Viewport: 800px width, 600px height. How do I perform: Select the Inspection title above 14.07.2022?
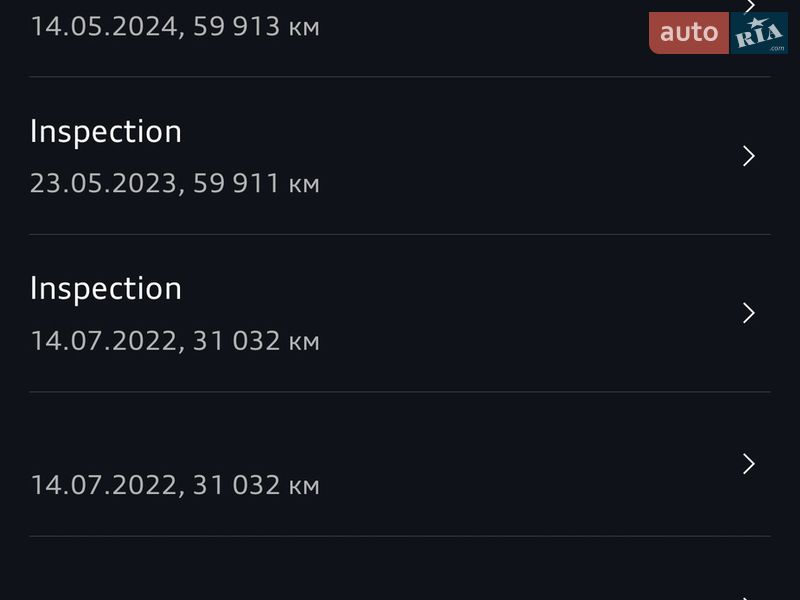pos(106,288)
